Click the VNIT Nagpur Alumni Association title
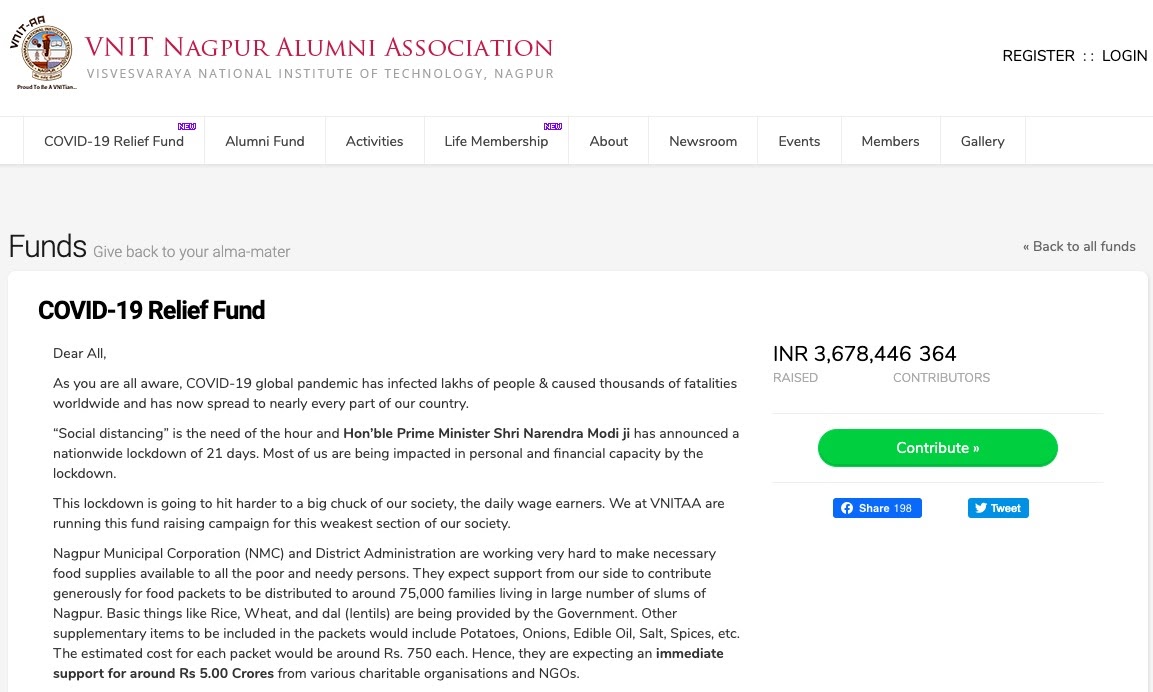Screen dimensions: 1153x692 tap(318, 47)
